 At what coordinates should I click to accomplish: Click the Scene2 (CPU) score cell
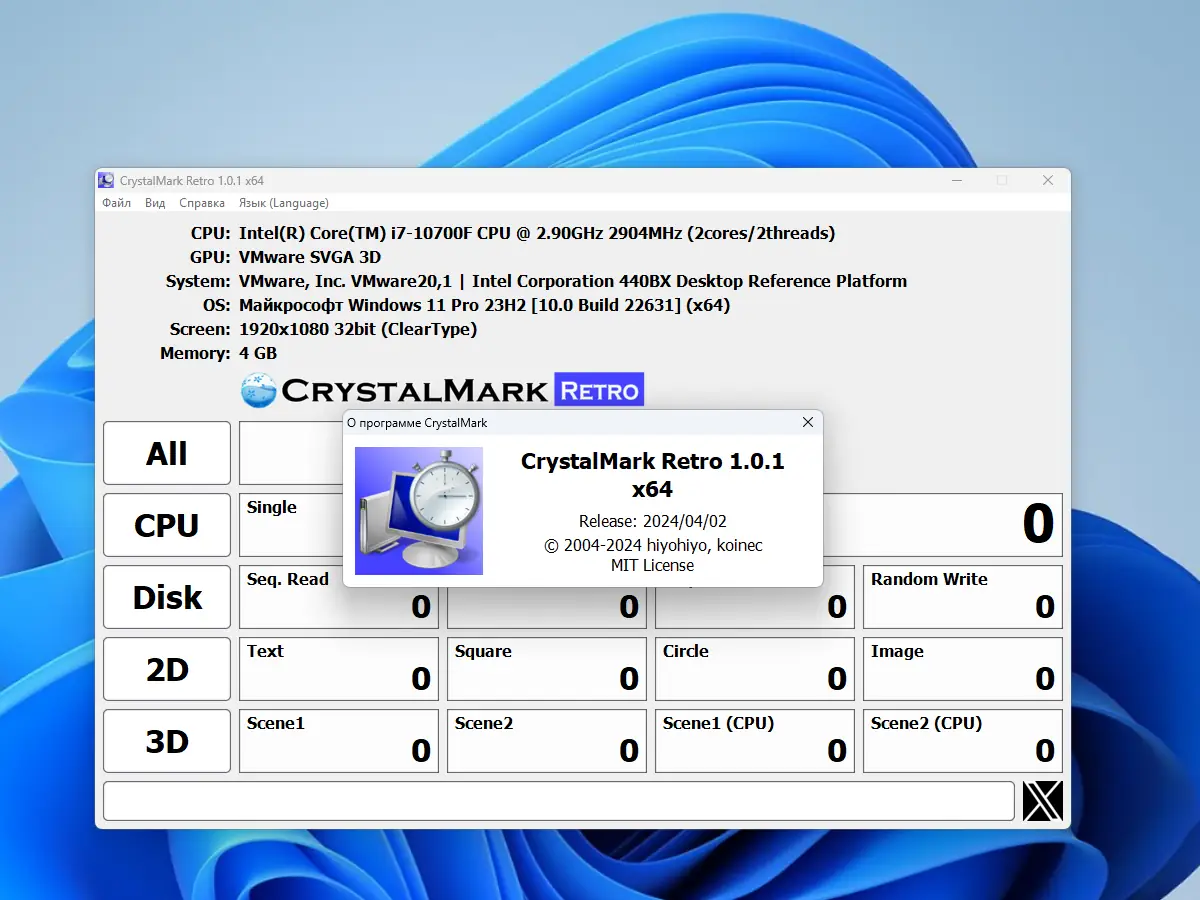[x=963, y=741]
